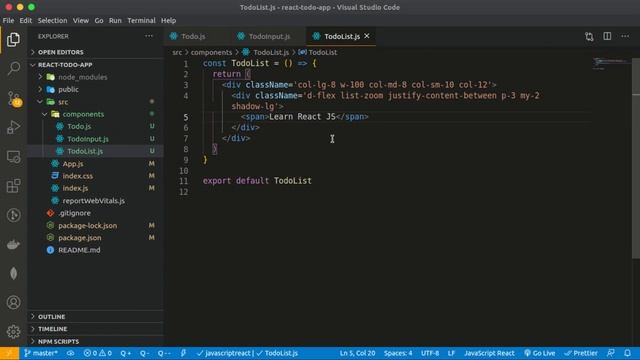Open the Source Control view

tap(14, 98)
